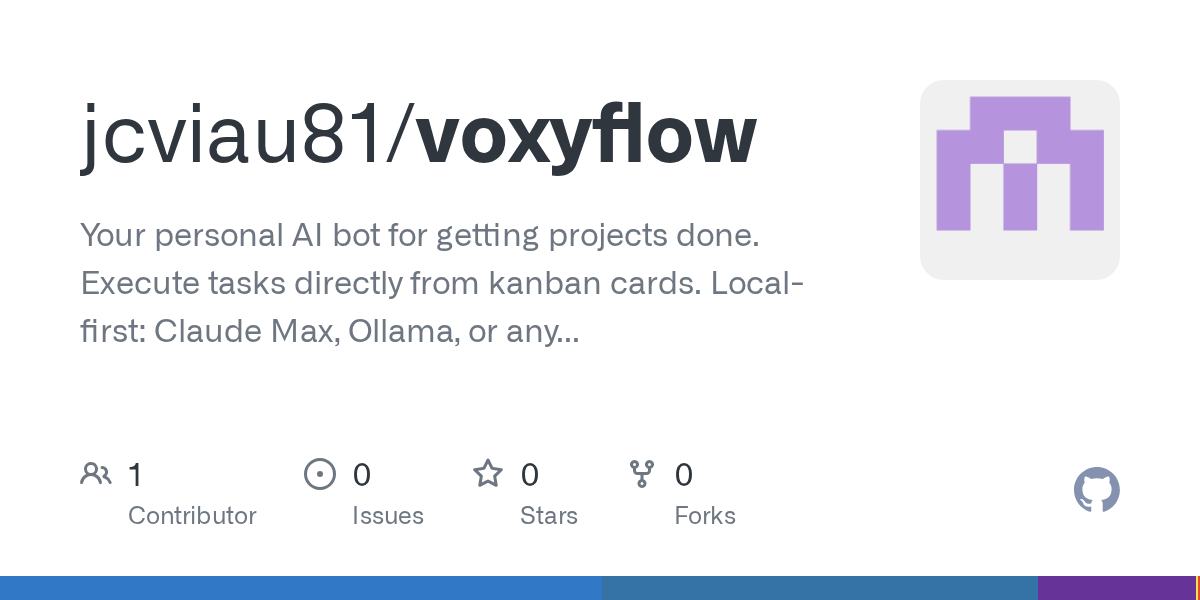Click the Issues circle-dot icon
The image size is (1200, 600).
[x=319, y=473]
